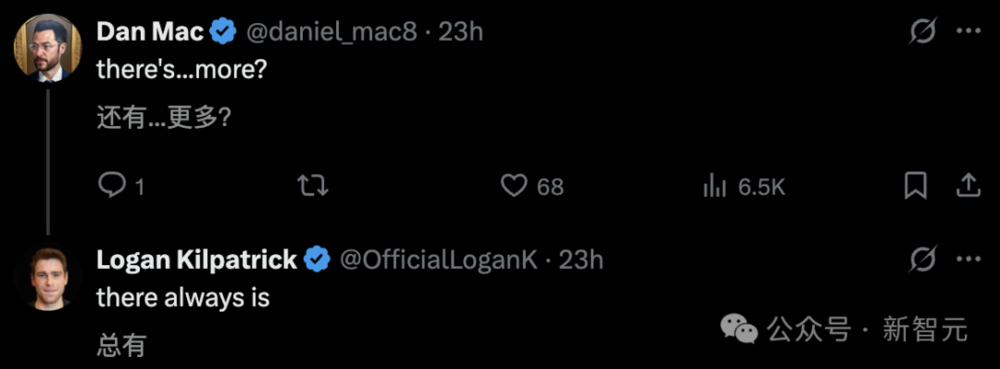This screenshot has width=1000, height=369.
Task: Click the reply icon on Dan Mac's tweet
Action: point(113,187)
